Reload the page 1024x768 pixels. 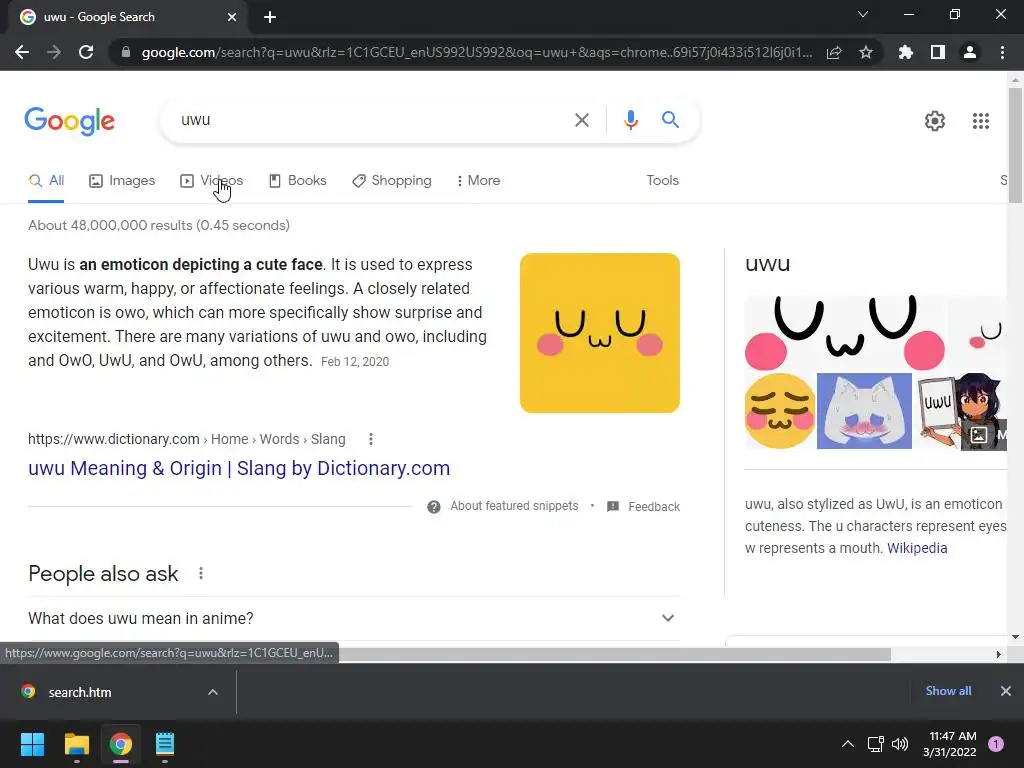coord(86,52)
